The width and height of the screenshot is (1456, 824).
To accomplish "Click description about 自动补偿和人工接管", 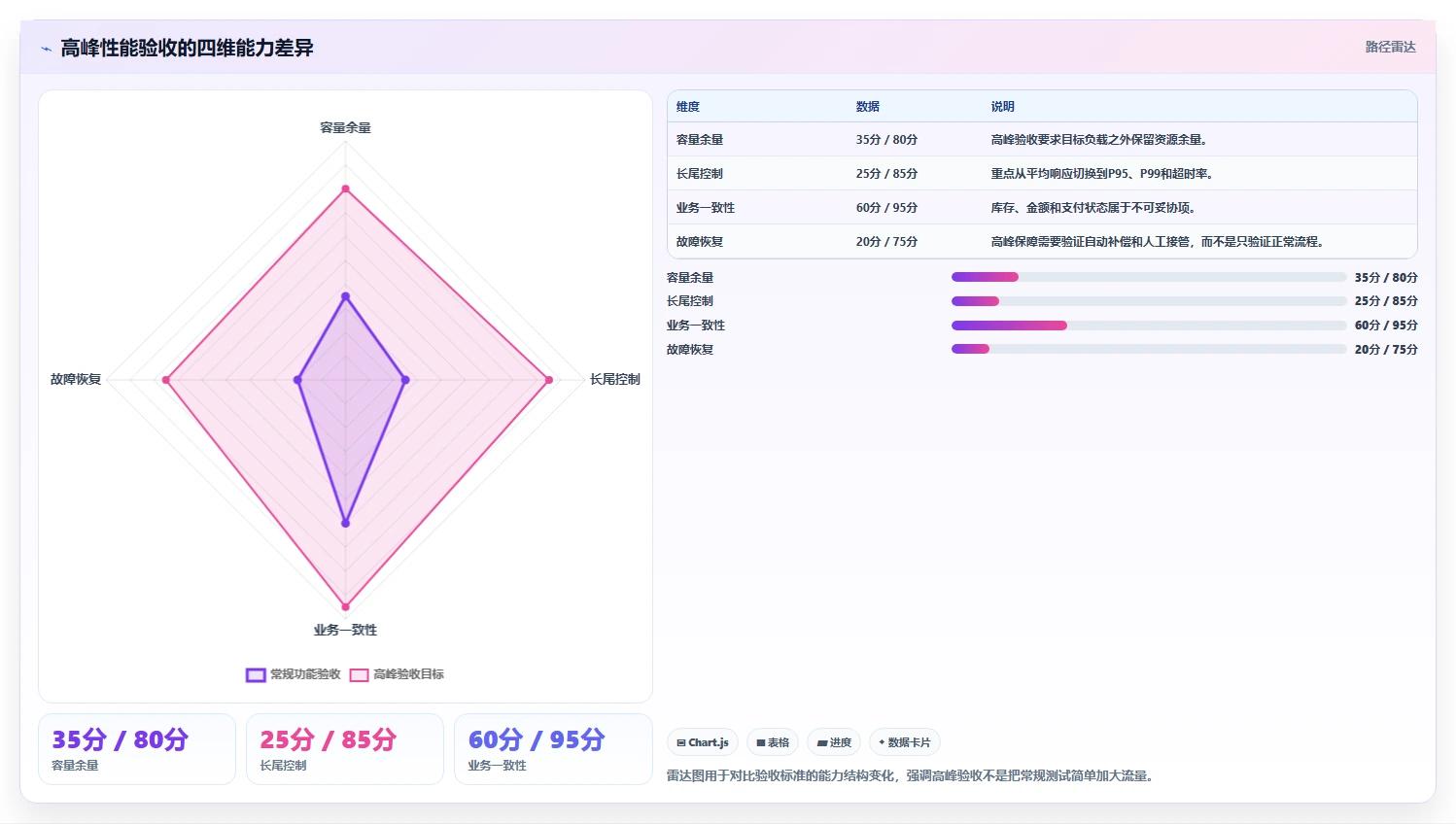I will [x=1158, y=242].
